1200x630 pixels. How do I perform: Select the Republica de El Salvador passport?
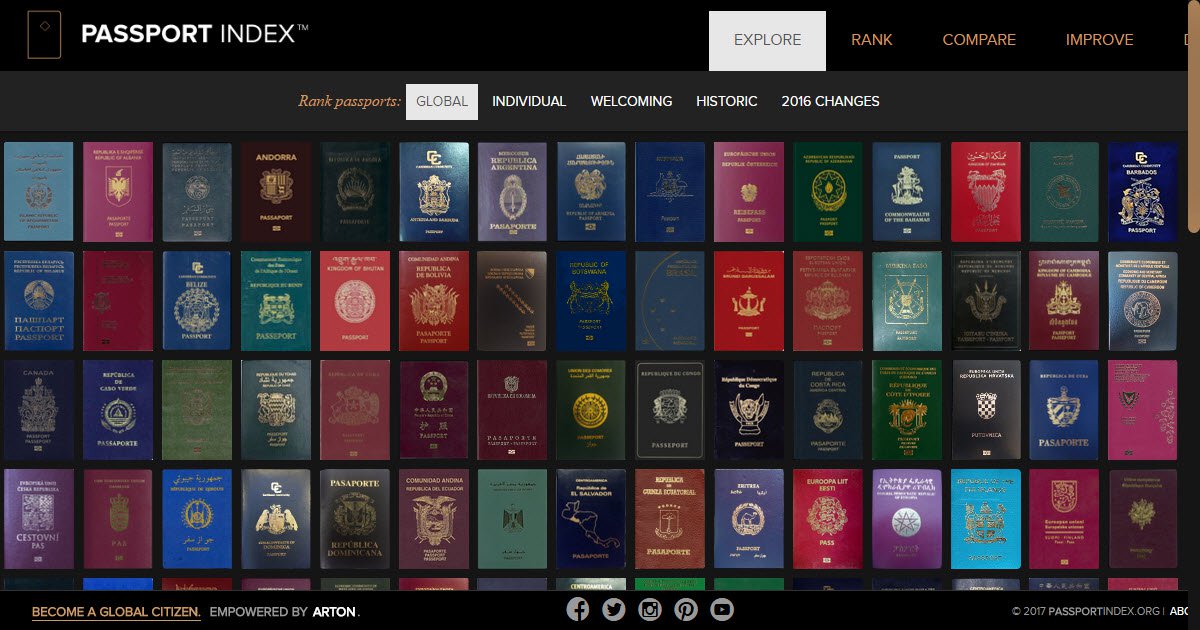click(x=592, y=519)
